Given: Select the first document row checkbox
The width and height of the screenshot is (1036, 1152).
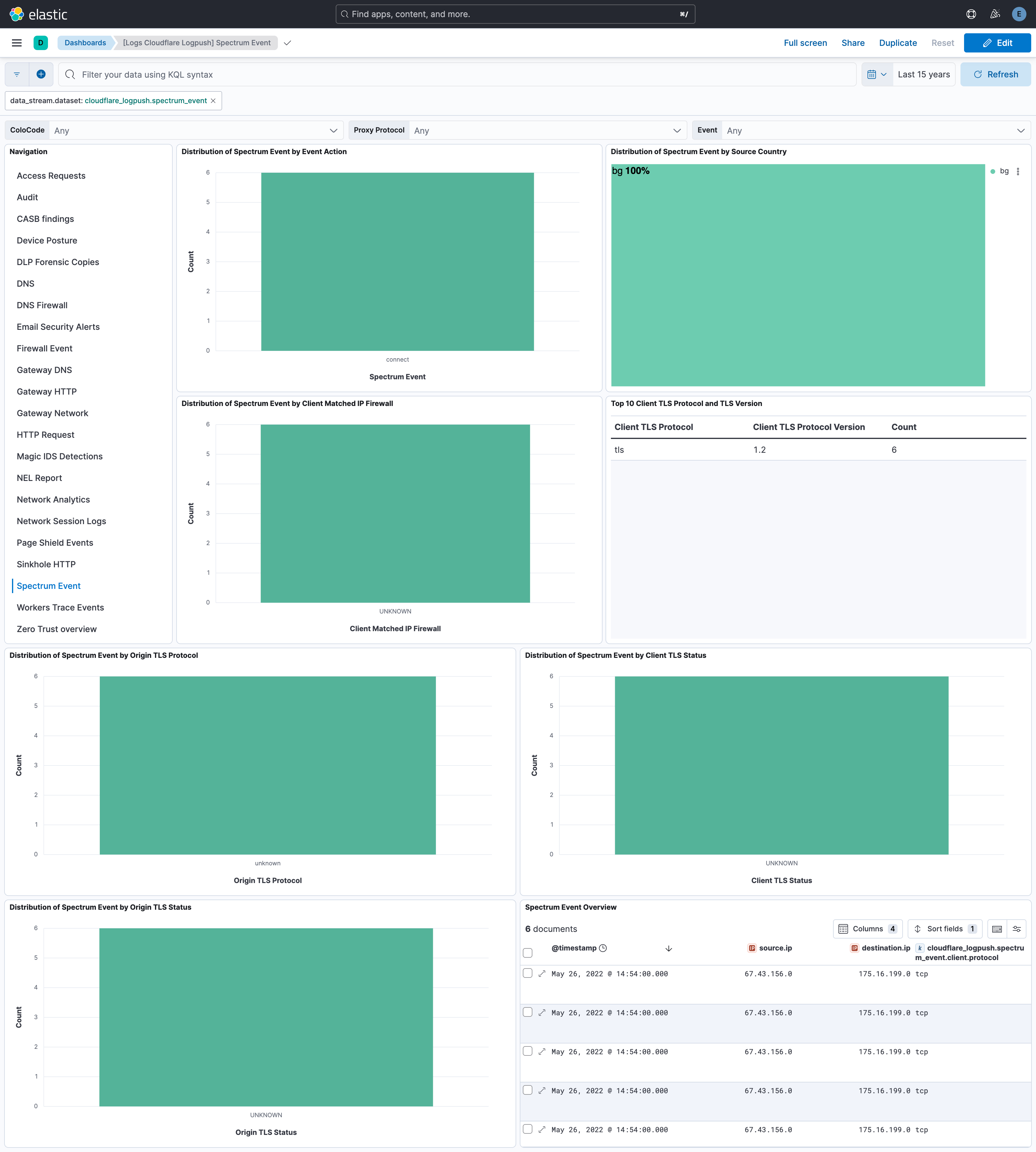Looking at the screenshot, I should 528,973.
